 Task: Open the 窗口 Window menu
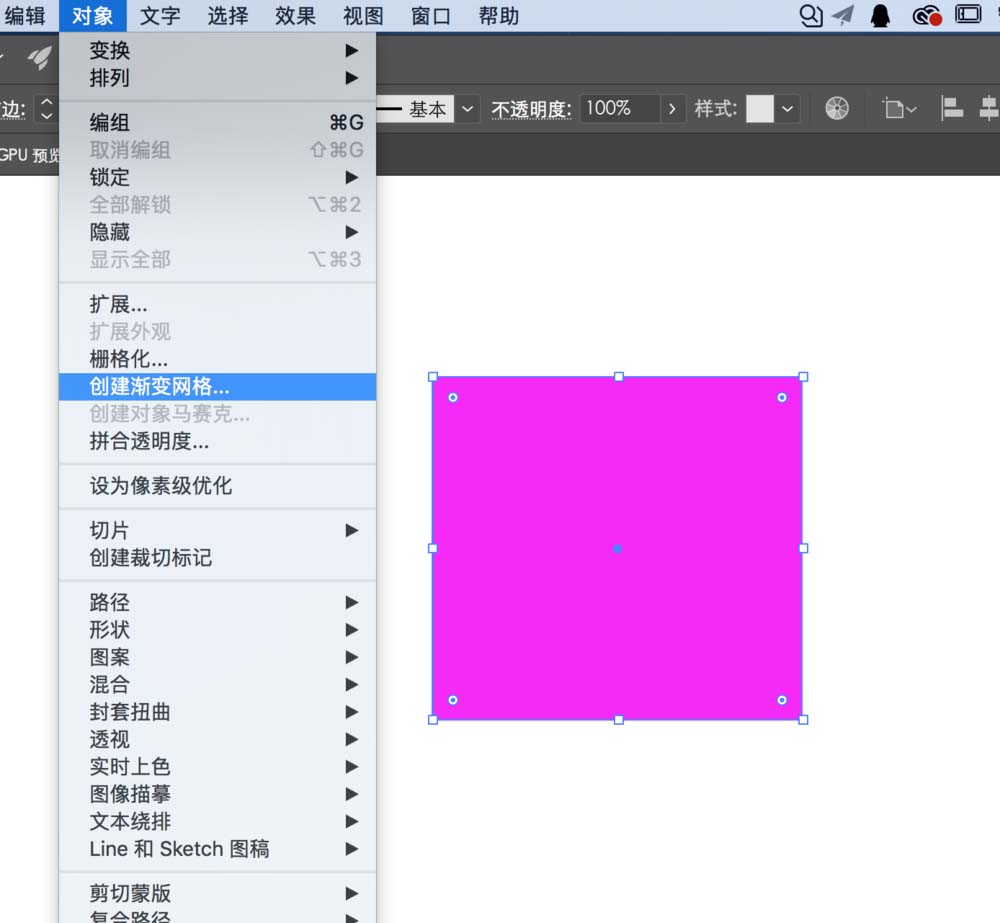pos(430,15)
